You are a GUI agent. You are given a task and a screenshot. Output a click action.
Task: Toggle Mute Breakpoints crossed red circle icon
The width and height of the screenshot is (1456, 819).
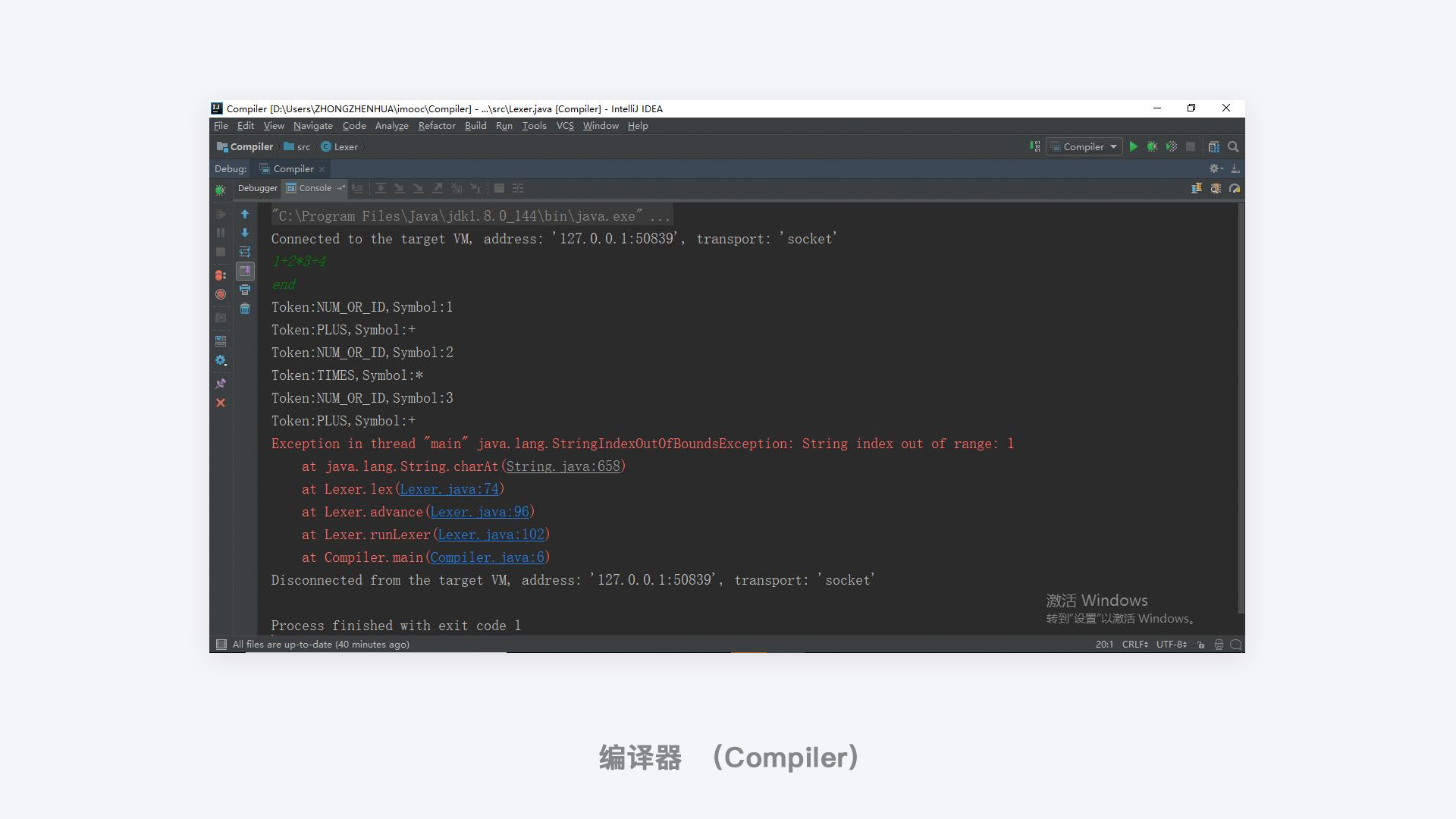click(221, 294)
